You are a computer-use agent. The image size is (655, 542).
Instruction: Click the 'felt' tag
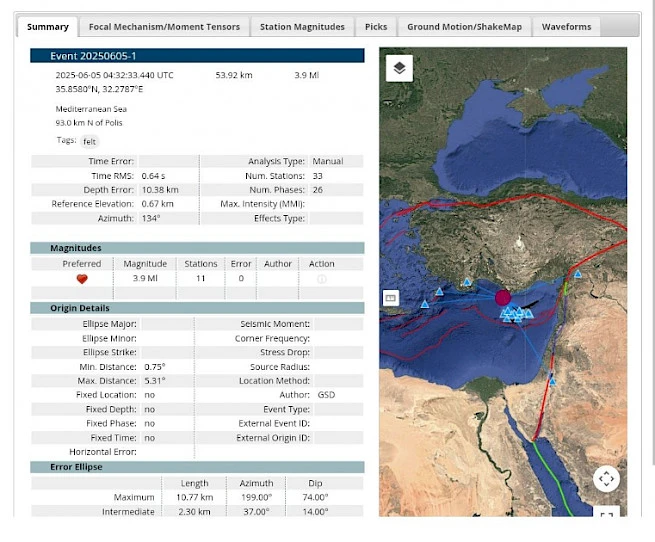pos(90,142)
